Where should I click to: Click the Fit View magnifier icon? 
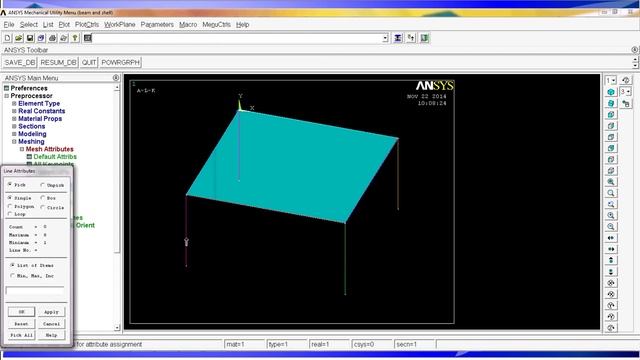tap(611, 182)
